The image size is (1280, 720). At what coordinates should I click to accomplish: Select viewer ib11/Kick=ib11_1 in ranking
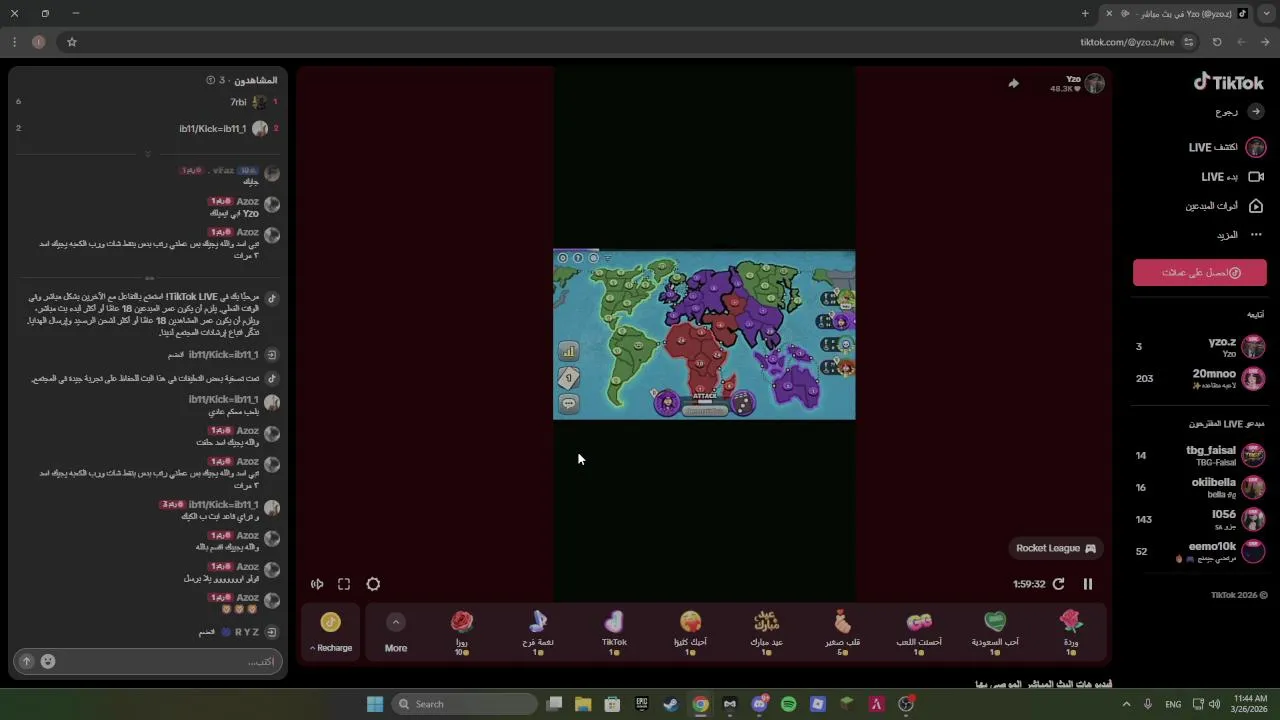[147, 128]
